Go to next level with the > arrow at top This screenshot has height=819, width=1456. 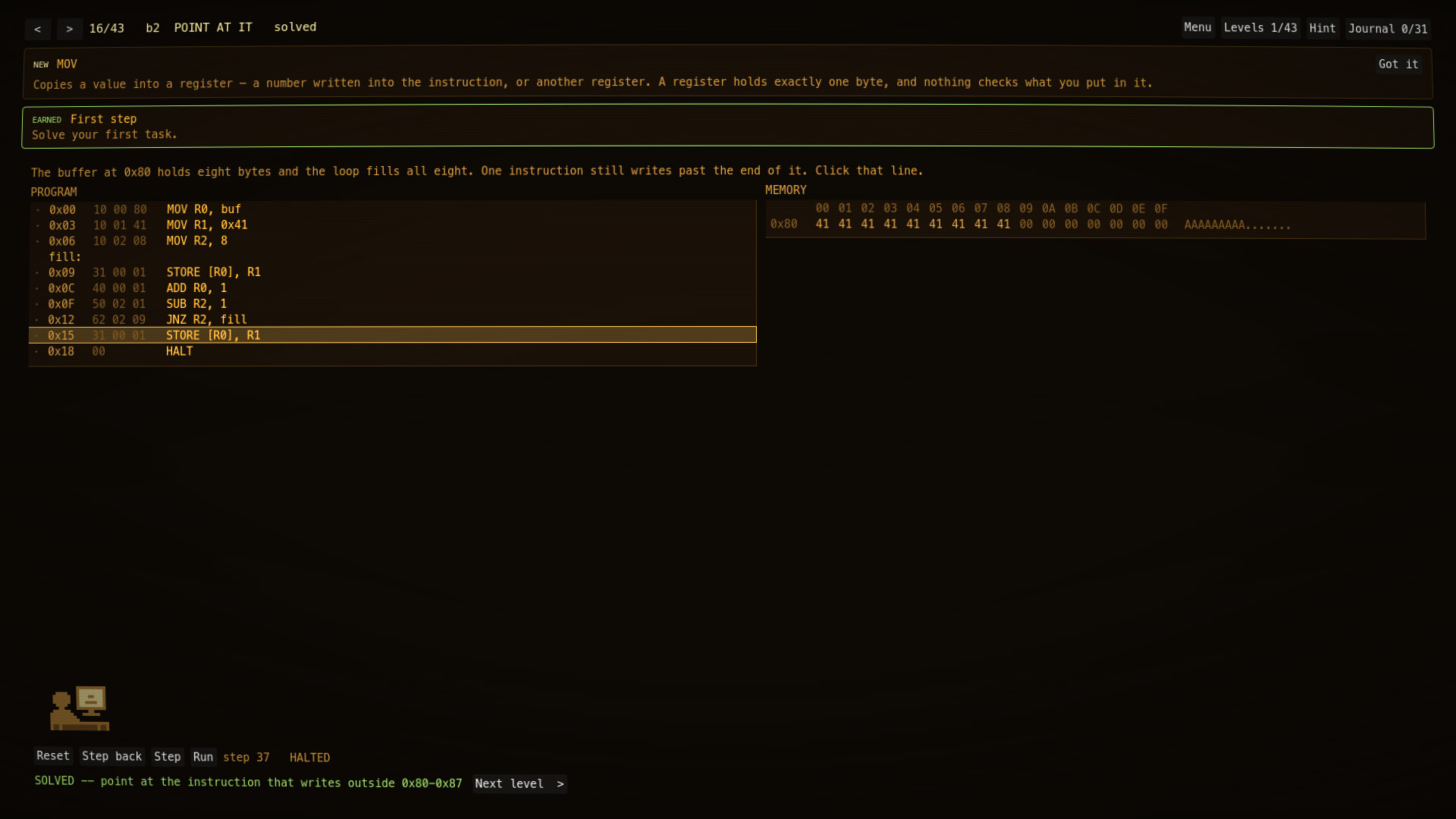pyautogui.click(x=70, y=29)
